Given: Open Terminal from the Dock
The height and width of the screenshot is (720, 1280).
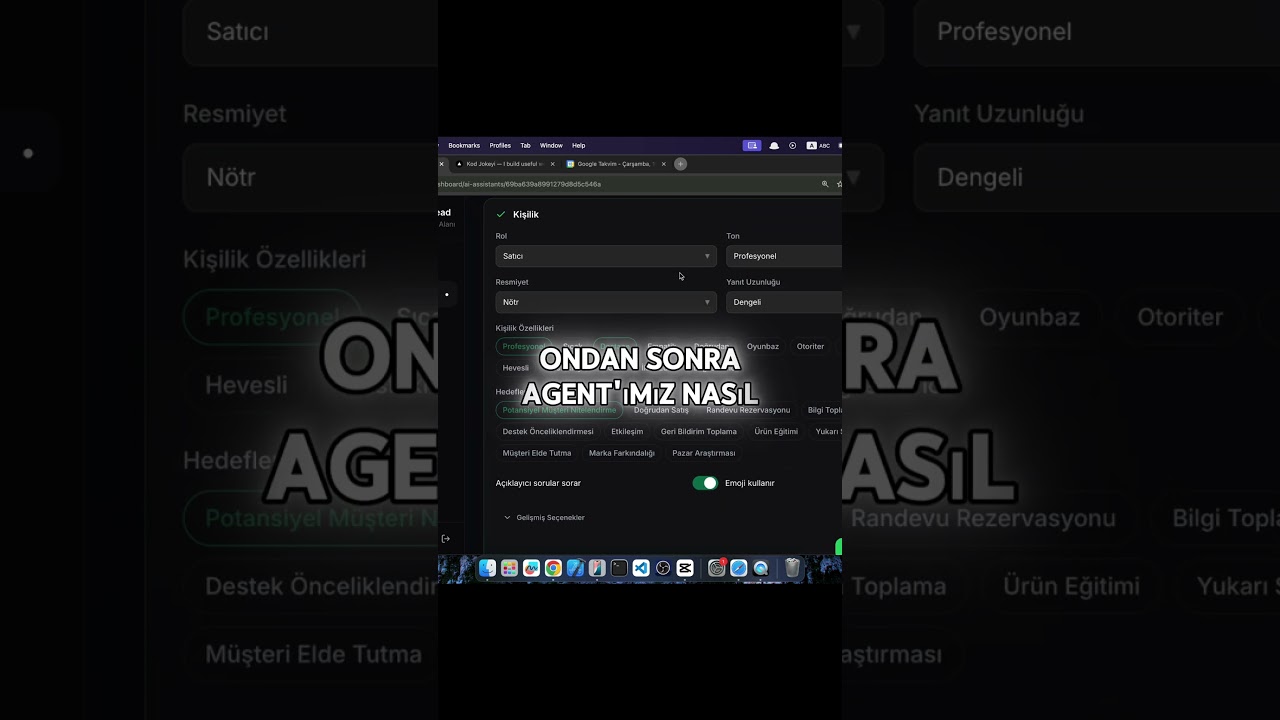Looking at the screenshot, I should click(x=619, y=568).
